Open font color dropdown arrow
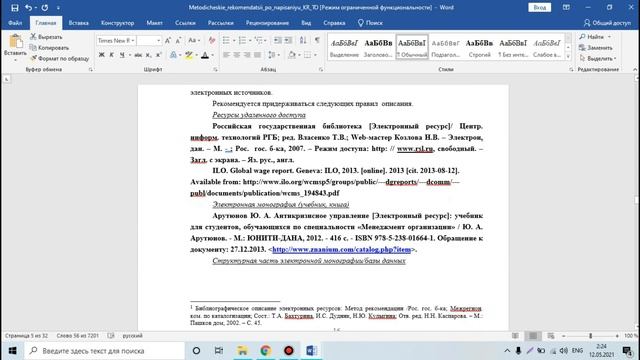640x360 pixels. coord(213,55)
